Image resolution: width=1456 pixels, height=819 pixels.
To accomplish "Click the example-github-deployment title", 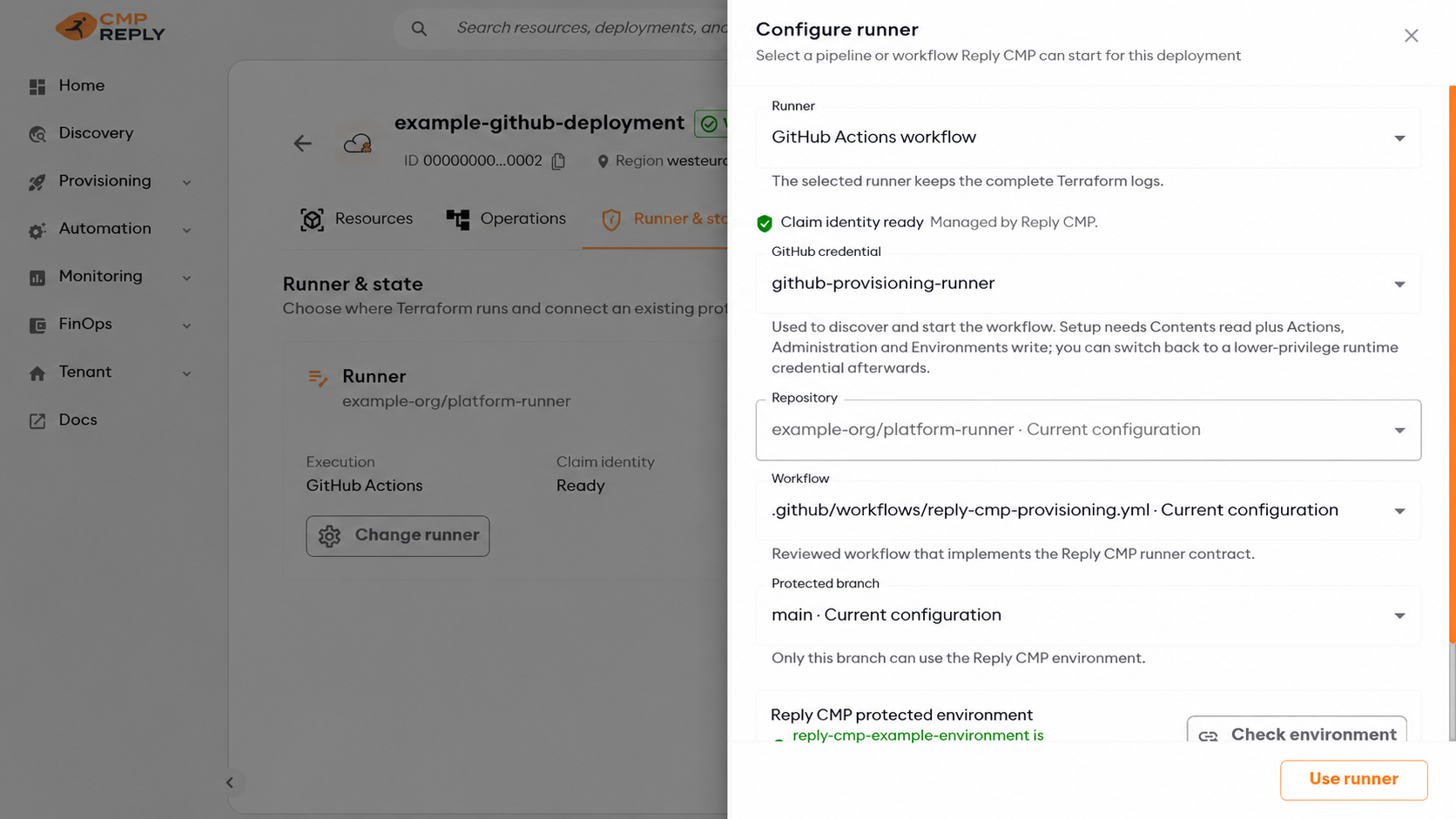I will tap(539, 123).
